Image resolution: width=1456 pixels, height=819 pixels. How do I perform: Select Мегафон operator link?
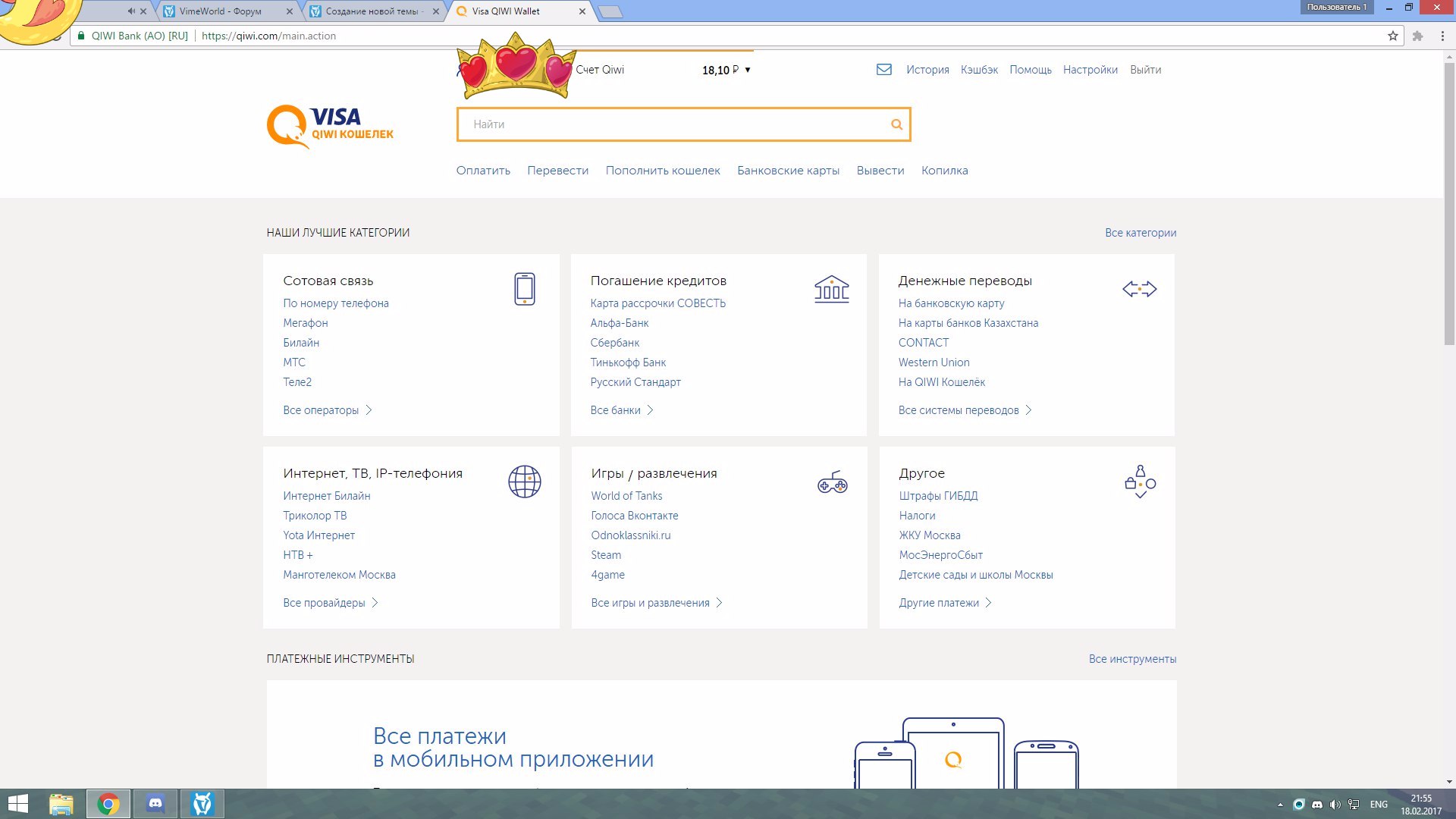coord(306,323)
